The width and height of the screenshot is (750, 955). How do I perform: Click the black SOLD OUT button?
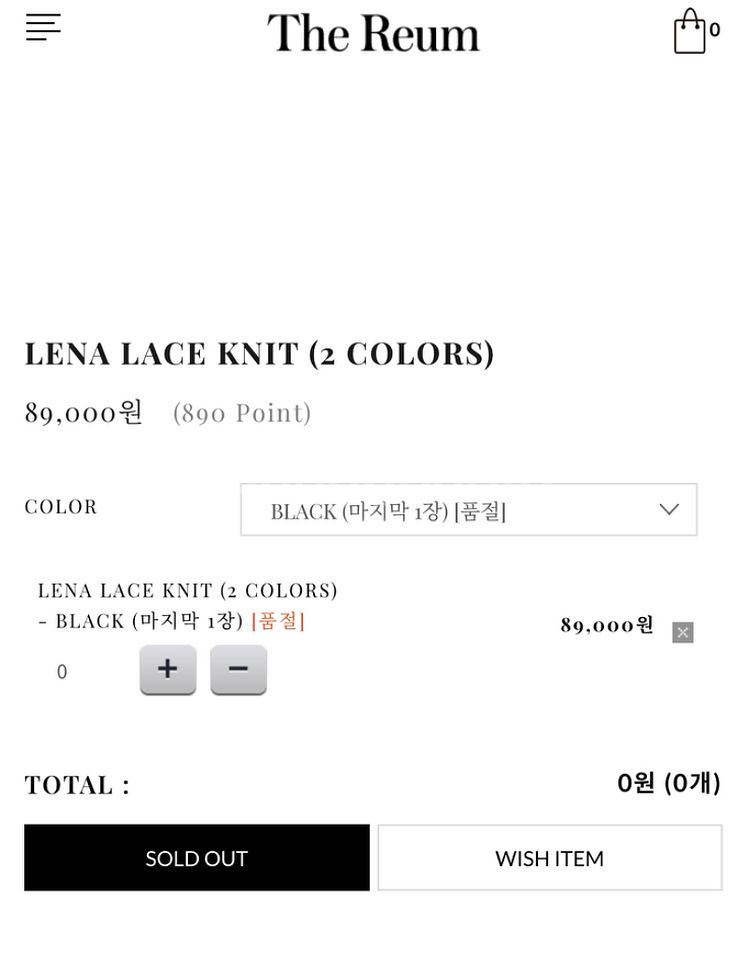(197, 858)
